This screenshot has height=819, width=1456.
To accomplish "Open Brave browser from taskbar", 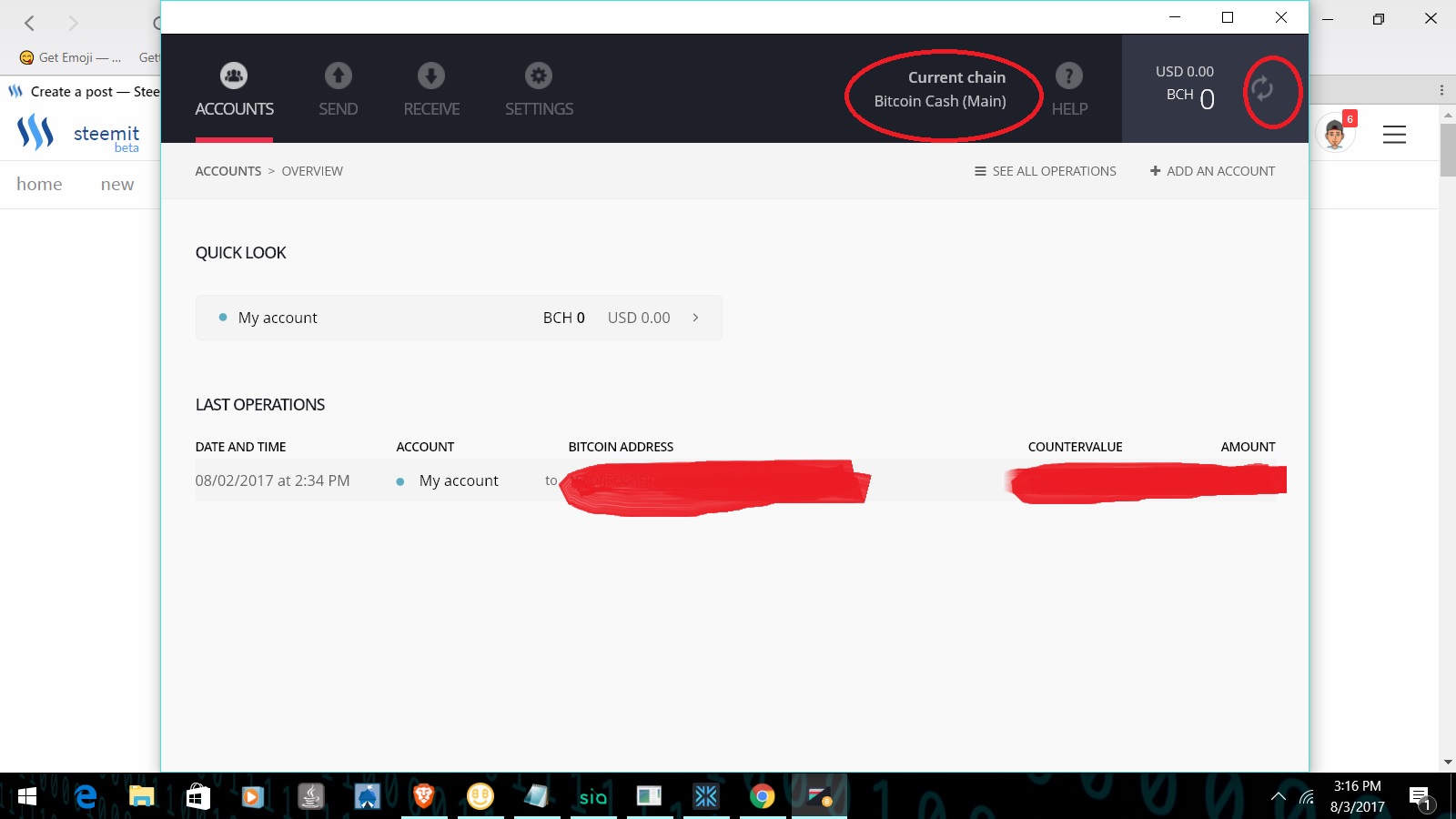I will coord(424,797).
